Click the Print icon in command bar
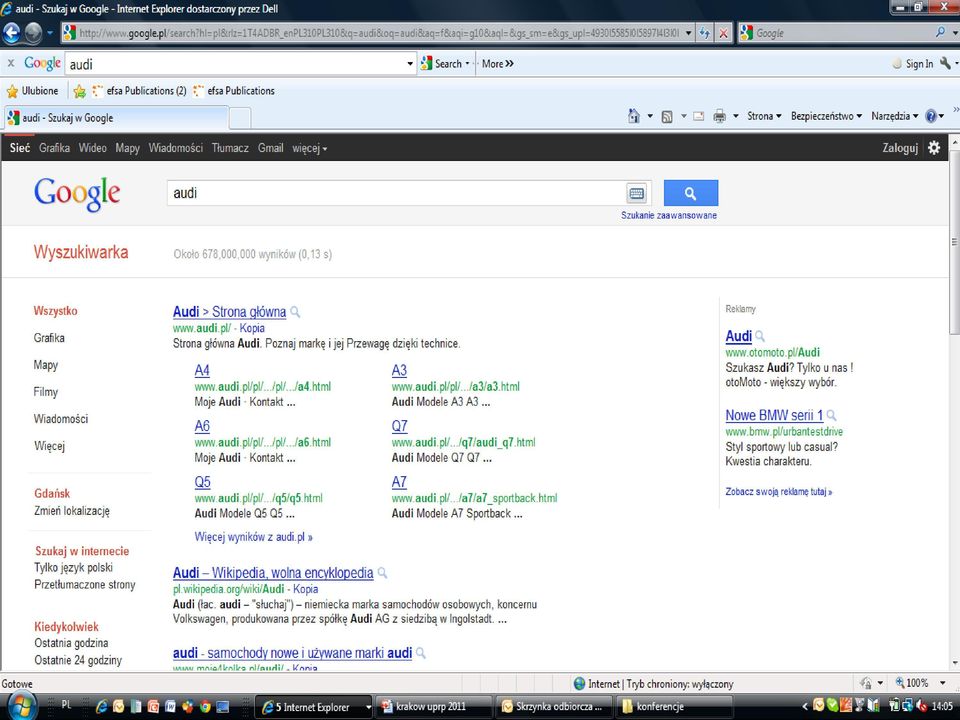The width and height of the screenshot is (960, 720). coord(720,116)
